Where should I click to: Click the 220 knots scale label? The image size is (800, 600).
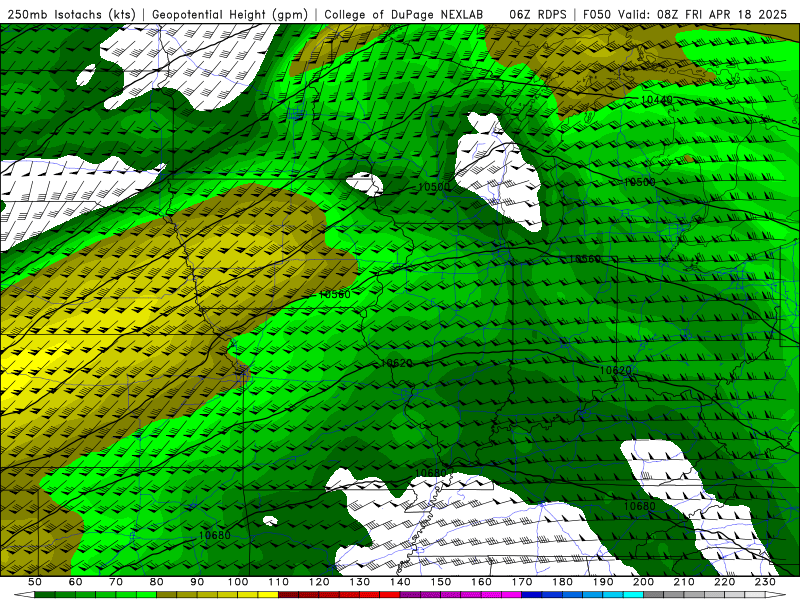724,582
